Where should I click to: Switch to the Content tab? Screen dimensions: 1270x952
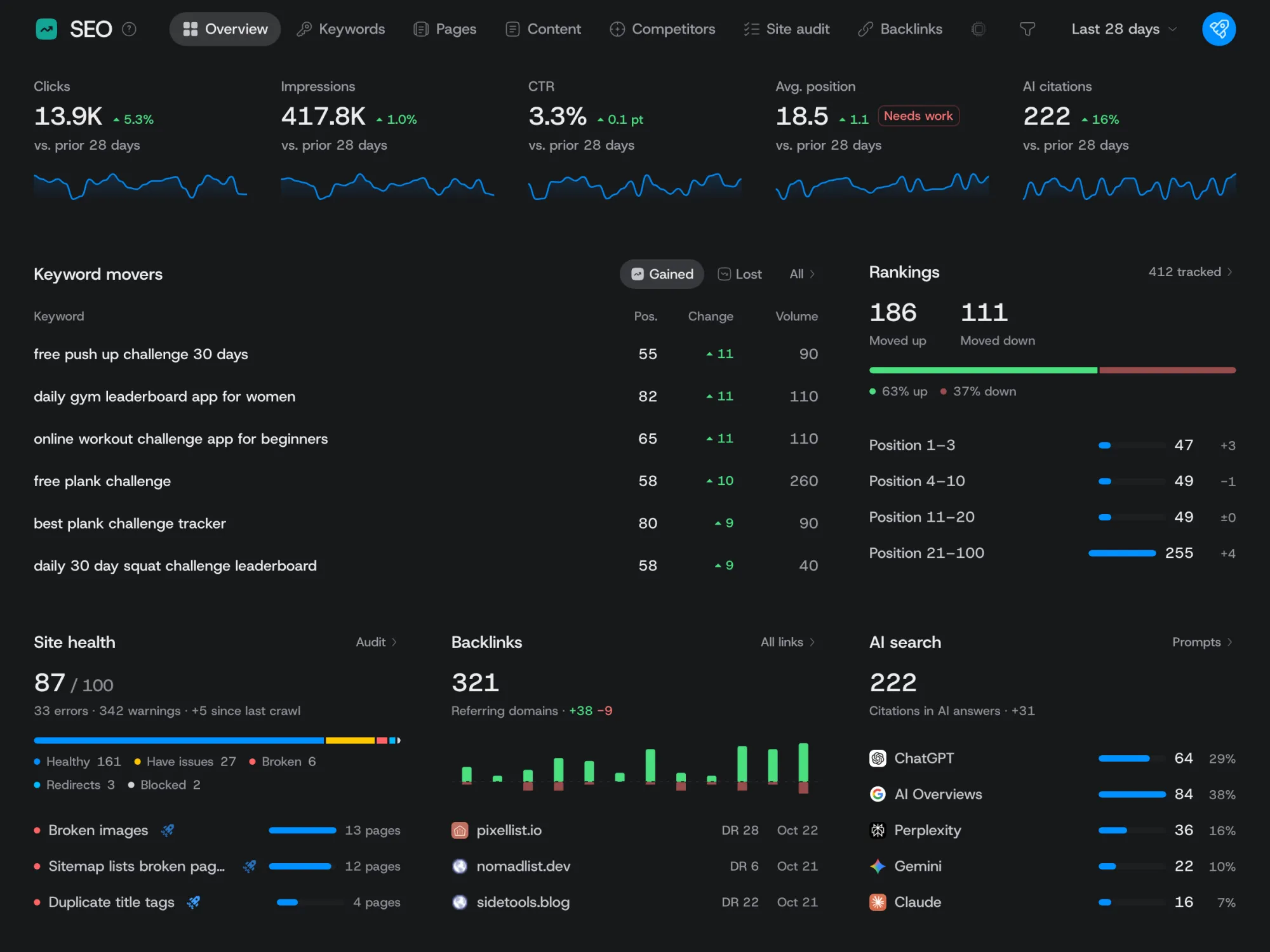543,29
